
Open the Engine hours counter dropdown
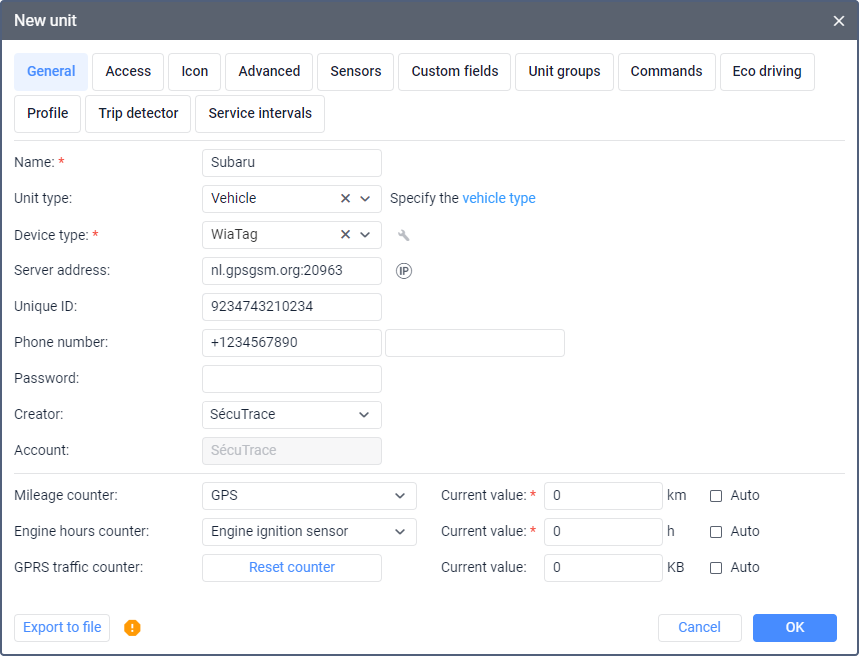(x=400, y=531)
